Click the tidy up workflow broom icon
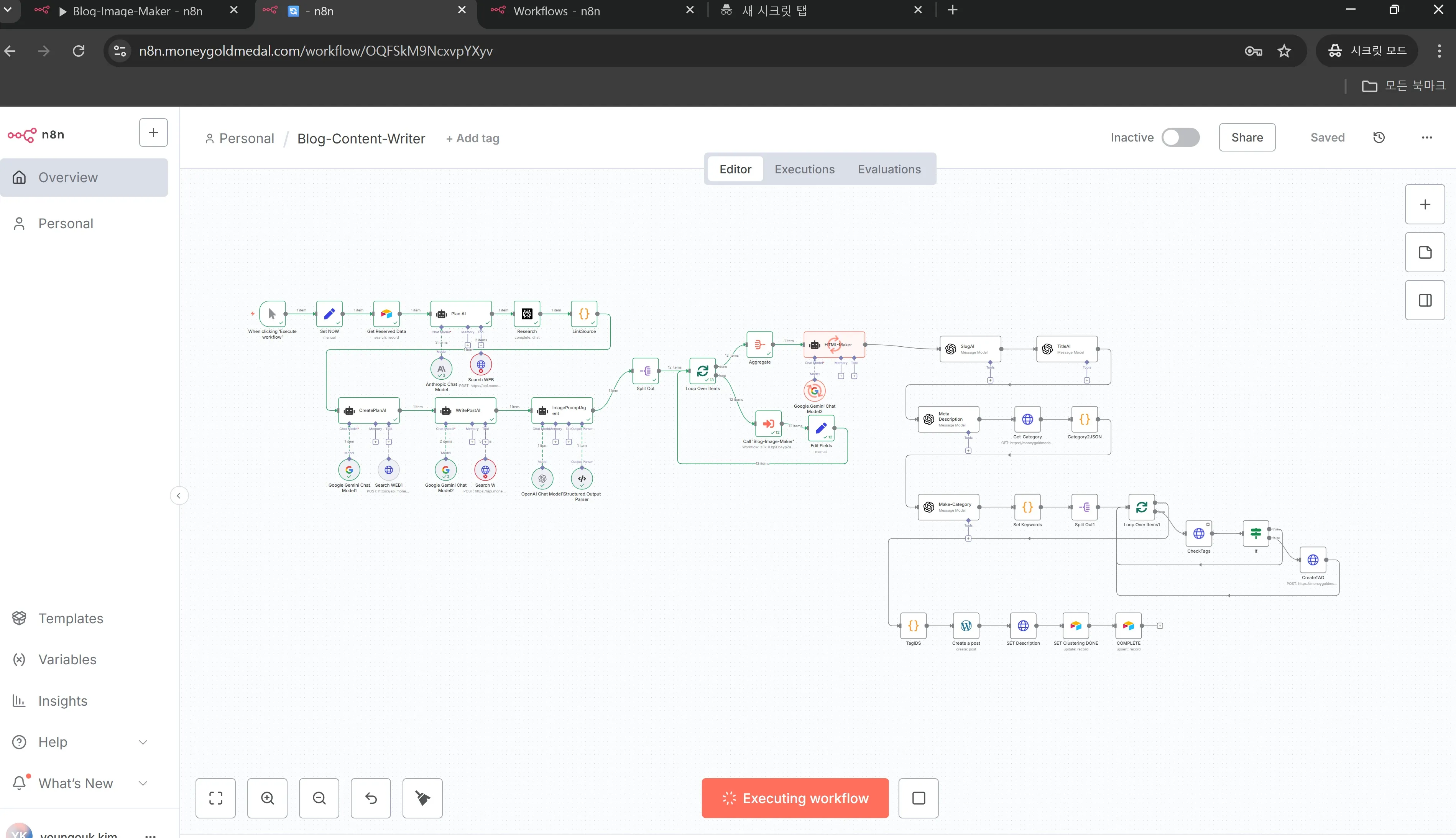The image size is (1456, 838). coord(423,798)
